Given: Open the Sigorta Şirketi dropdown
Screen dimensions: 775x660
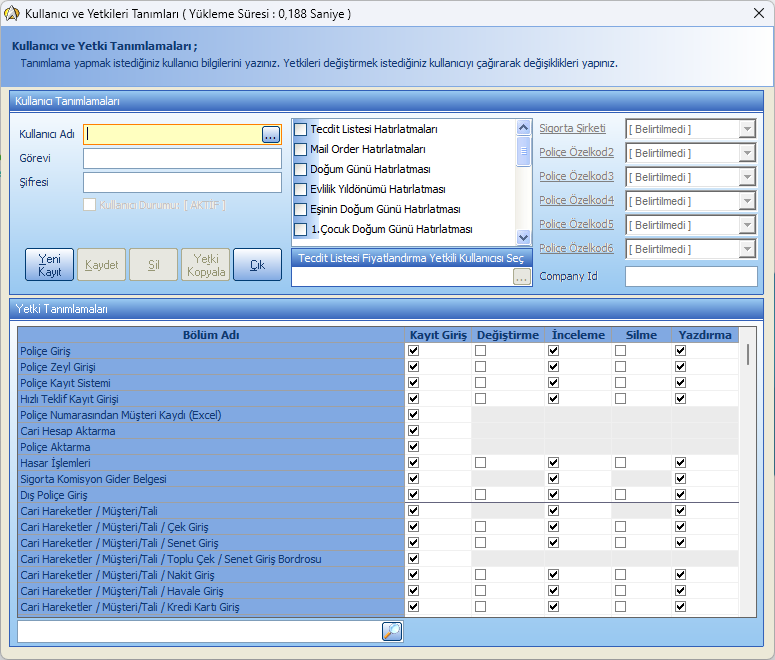Looking at the screenshot, I should (747, 130).
